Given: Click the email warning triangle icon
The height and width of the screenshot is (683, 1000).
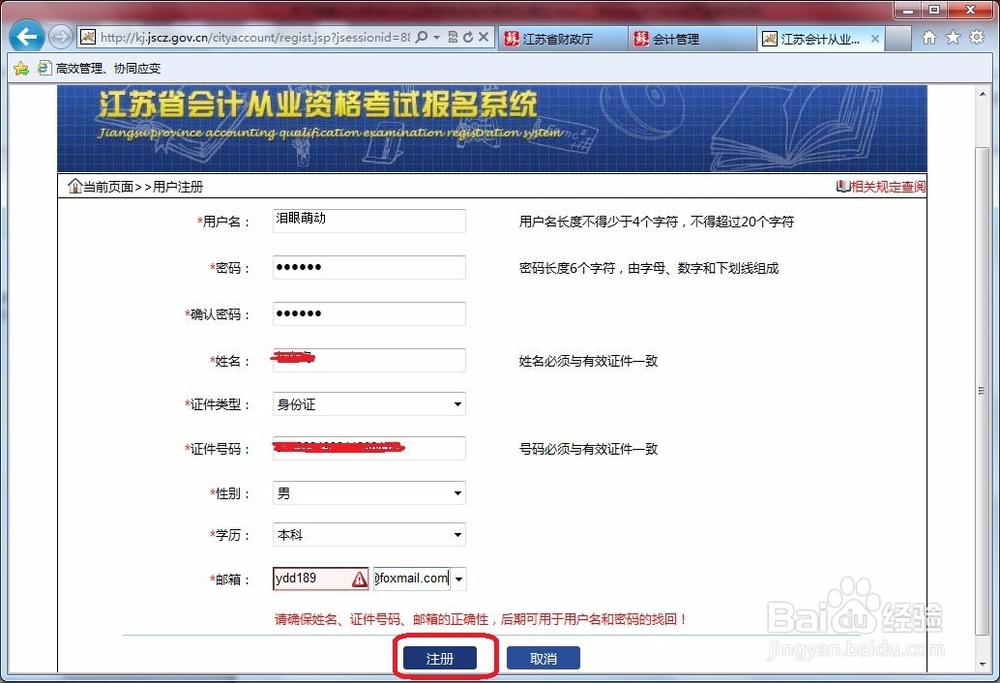Looking at the screenshot, I should (x=360, y=579).
